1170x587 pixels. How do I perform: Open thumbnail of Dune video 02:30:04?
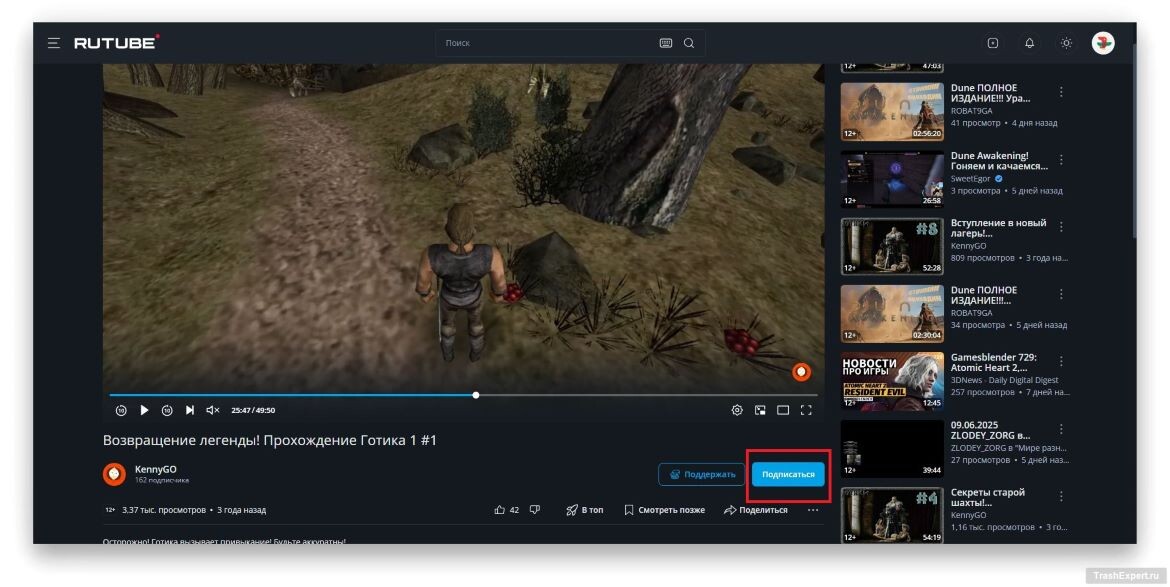(892, 313)
